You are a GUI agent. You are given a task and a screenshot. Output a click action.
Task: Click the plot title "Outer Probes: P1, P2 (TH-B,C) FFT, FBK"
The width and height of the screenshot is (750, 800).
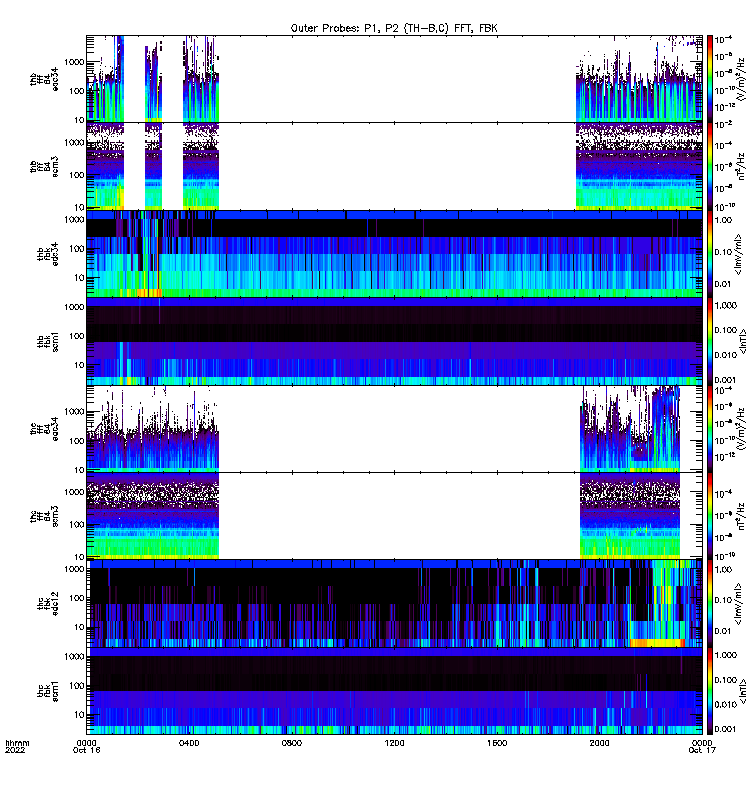[394, 28]
